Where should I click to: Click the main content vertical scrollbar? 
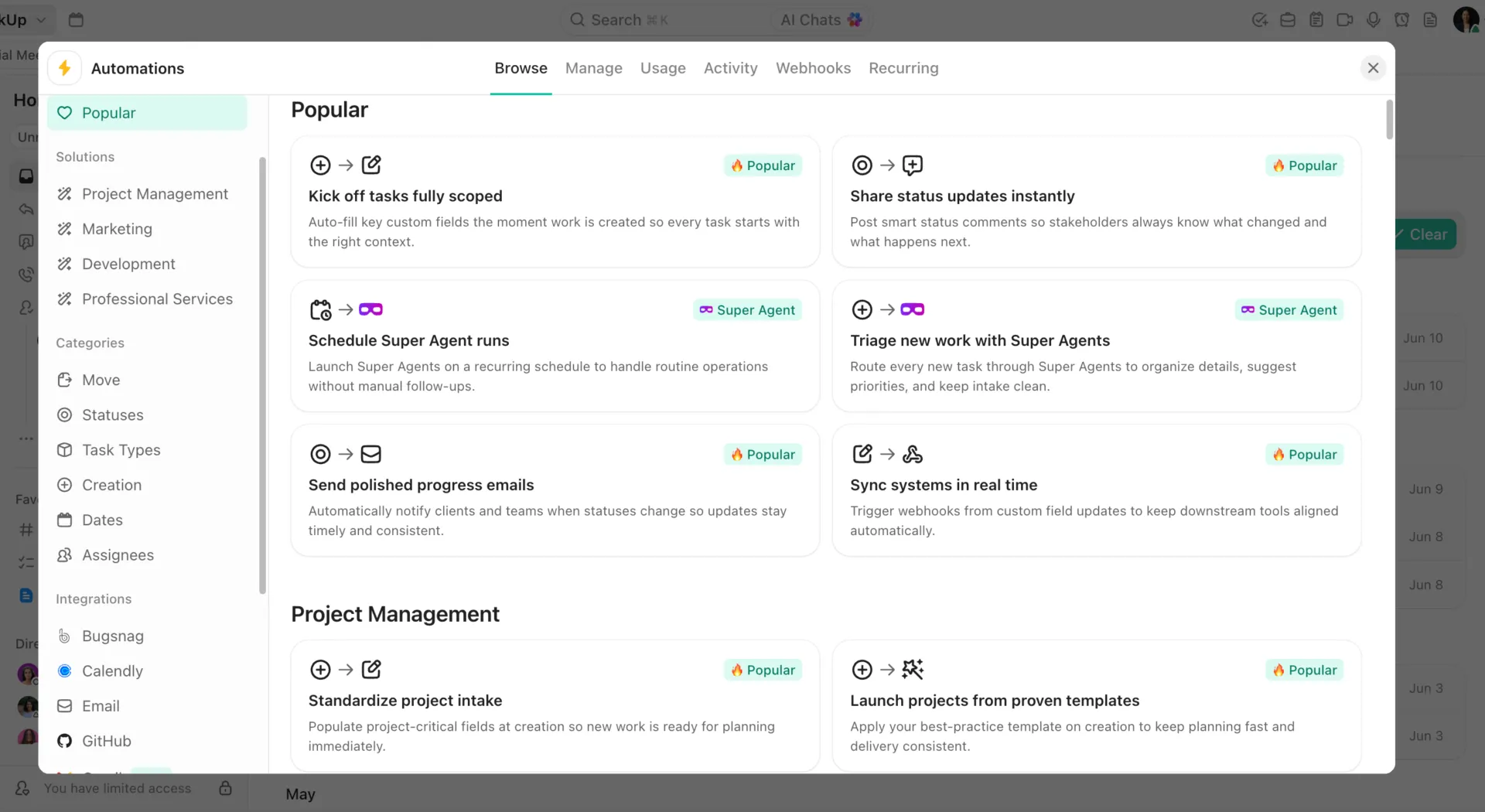(x=1389, y=120)
